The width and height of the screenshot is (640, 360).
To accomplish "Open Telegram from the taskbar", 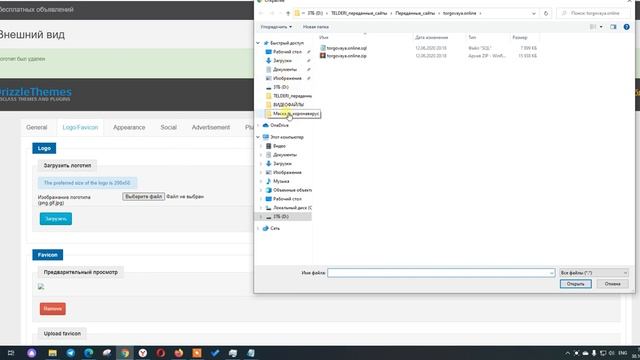I will [x=71, y=353].
